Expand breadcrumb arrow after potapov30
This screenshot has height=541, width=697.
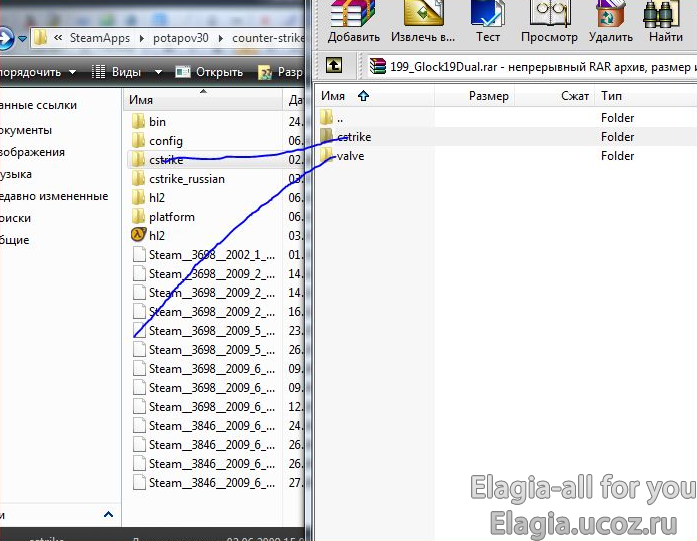(x=221, y=38)
